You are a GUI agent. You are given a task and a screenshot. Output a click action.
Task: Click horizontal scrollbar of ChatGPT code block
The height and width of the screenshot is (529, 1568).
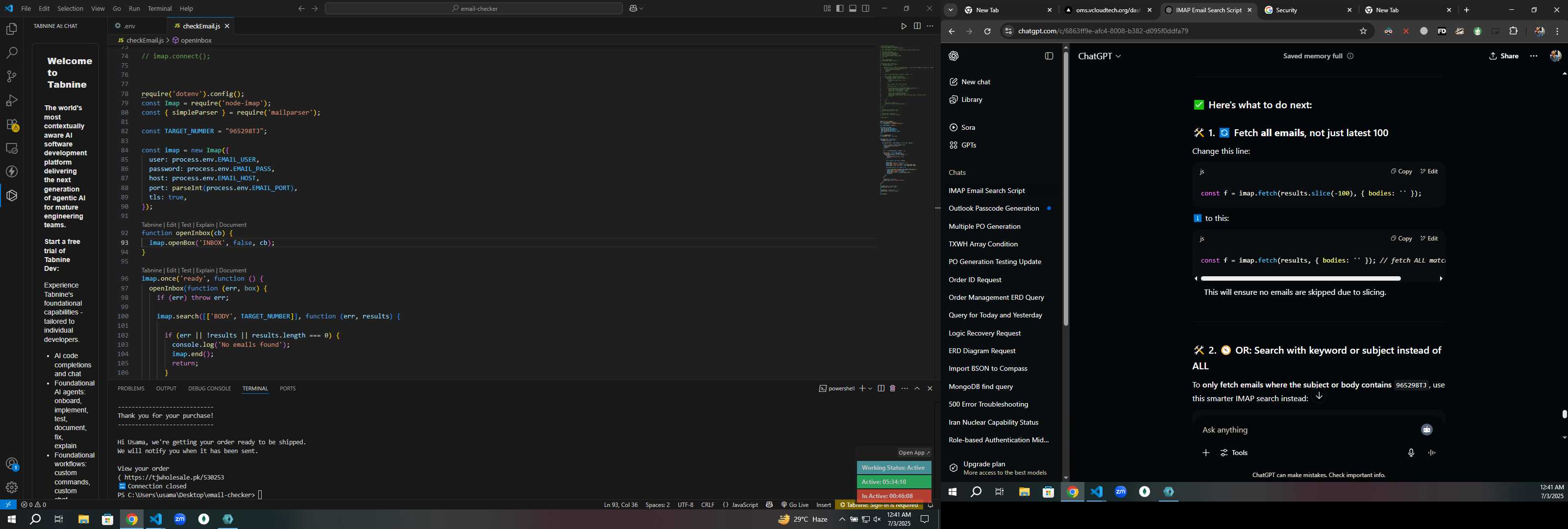[x=1301, y=279]
